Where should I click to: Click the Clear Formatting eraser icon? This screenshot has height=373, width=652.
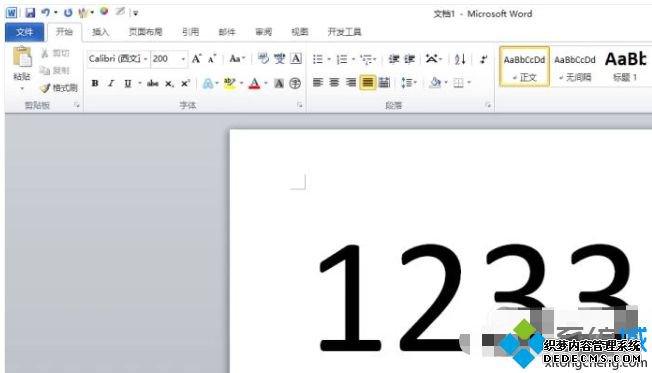pyautogui.click(x=263, y=59)
